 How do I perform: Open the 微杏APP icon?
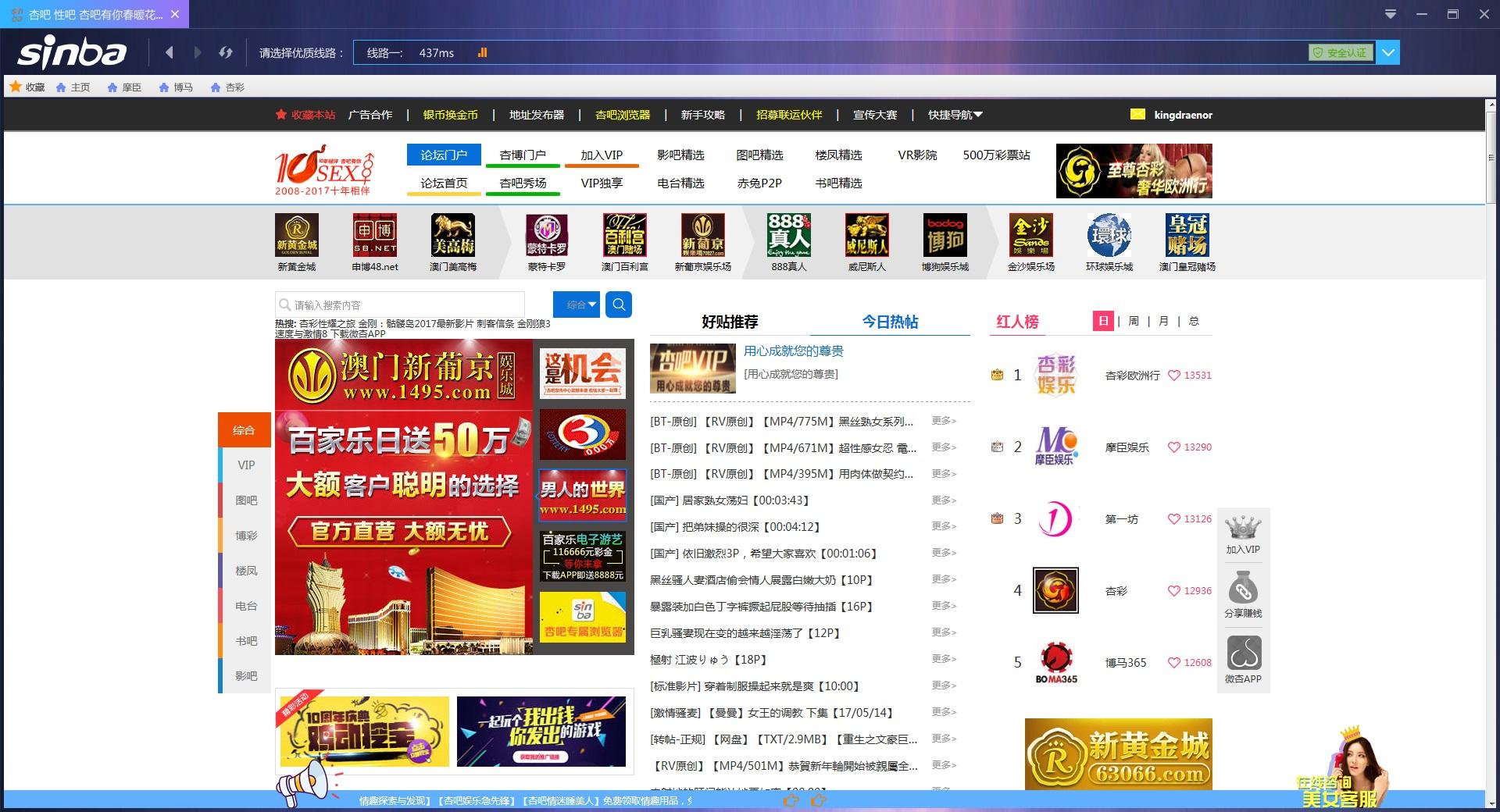coord(1243,654)
